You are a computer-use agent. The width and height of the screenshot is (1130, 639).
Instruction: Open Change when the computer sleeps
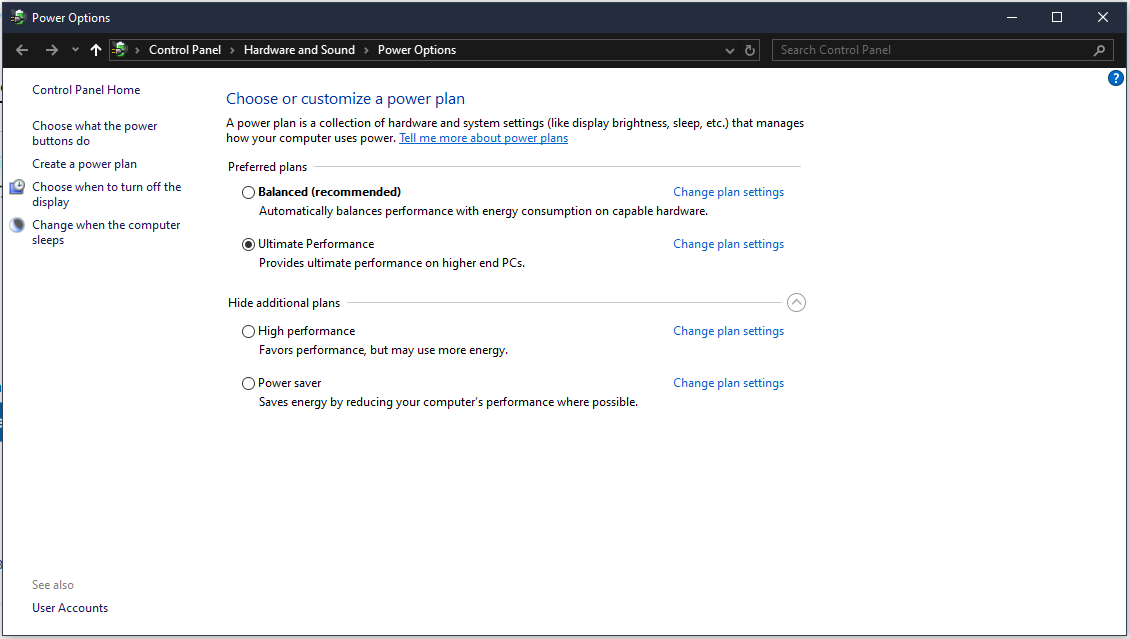(x=106, y=232)
